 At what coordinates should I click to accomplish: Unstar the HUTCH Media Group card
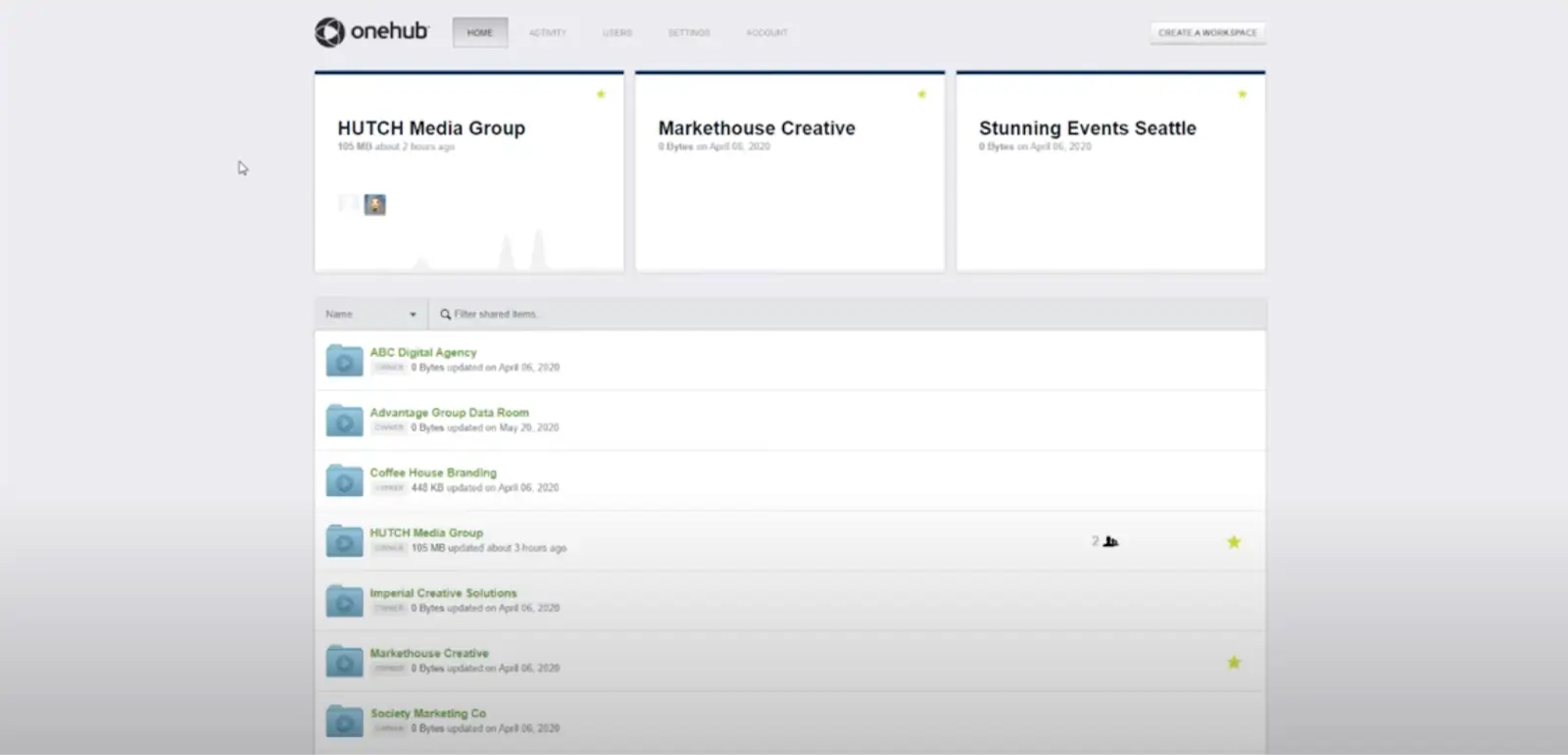click(x=601, y=94)
